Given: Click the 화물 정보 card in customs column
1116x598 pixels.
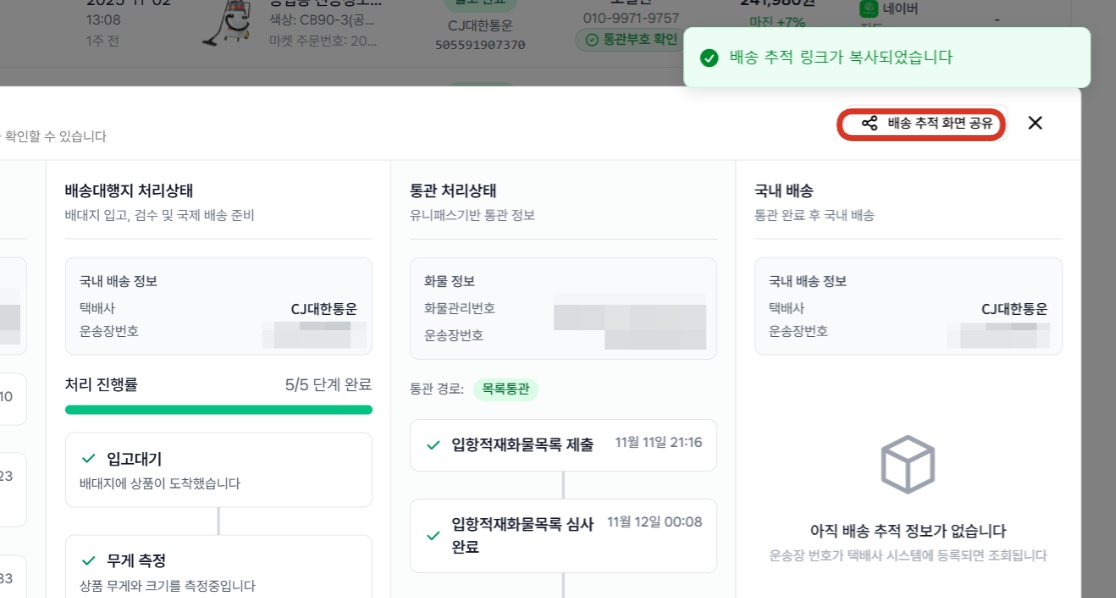Looking at the screenshot, I should pos(563,308).
